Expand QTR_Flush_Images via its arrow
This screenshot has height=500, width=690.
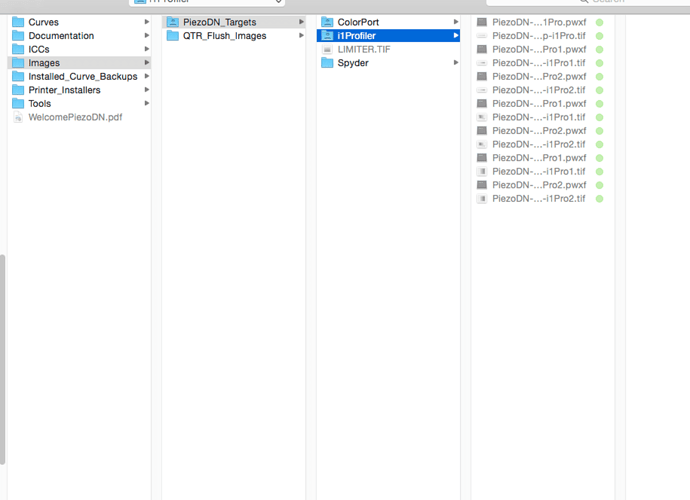coord(301,35)
